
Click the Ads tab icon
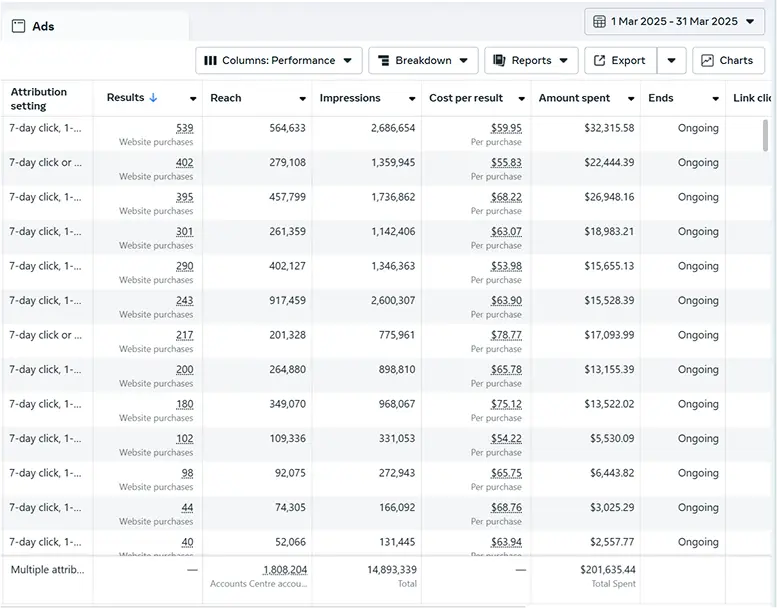click(x=19, y=27)
